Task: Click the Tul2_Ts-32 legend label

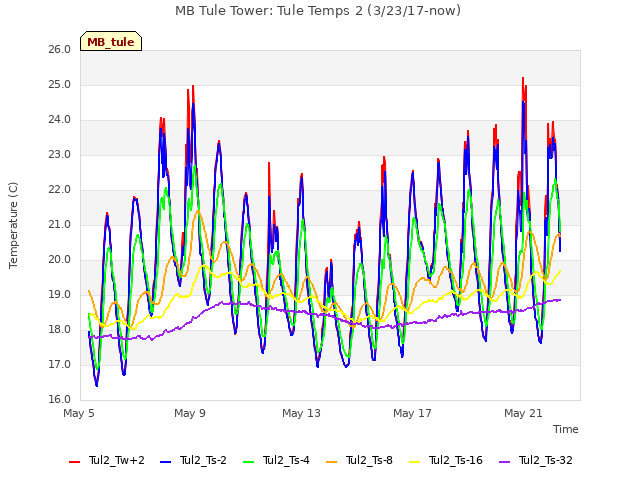Action: coord(546,460)
